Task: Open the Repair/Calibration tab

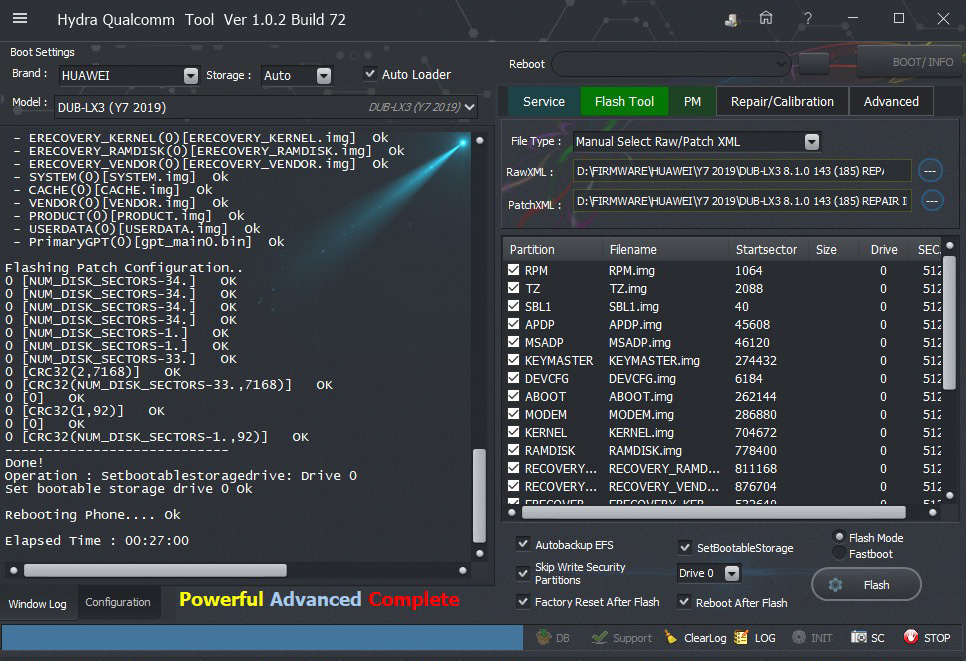Action: [x=782, y=102]
